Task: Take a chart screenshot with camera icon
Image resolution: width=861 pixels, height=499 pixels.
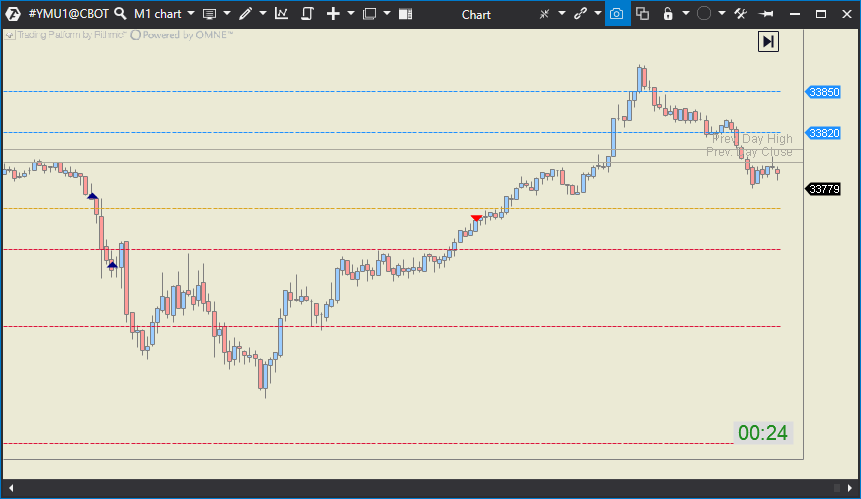Action: (617, 14)
